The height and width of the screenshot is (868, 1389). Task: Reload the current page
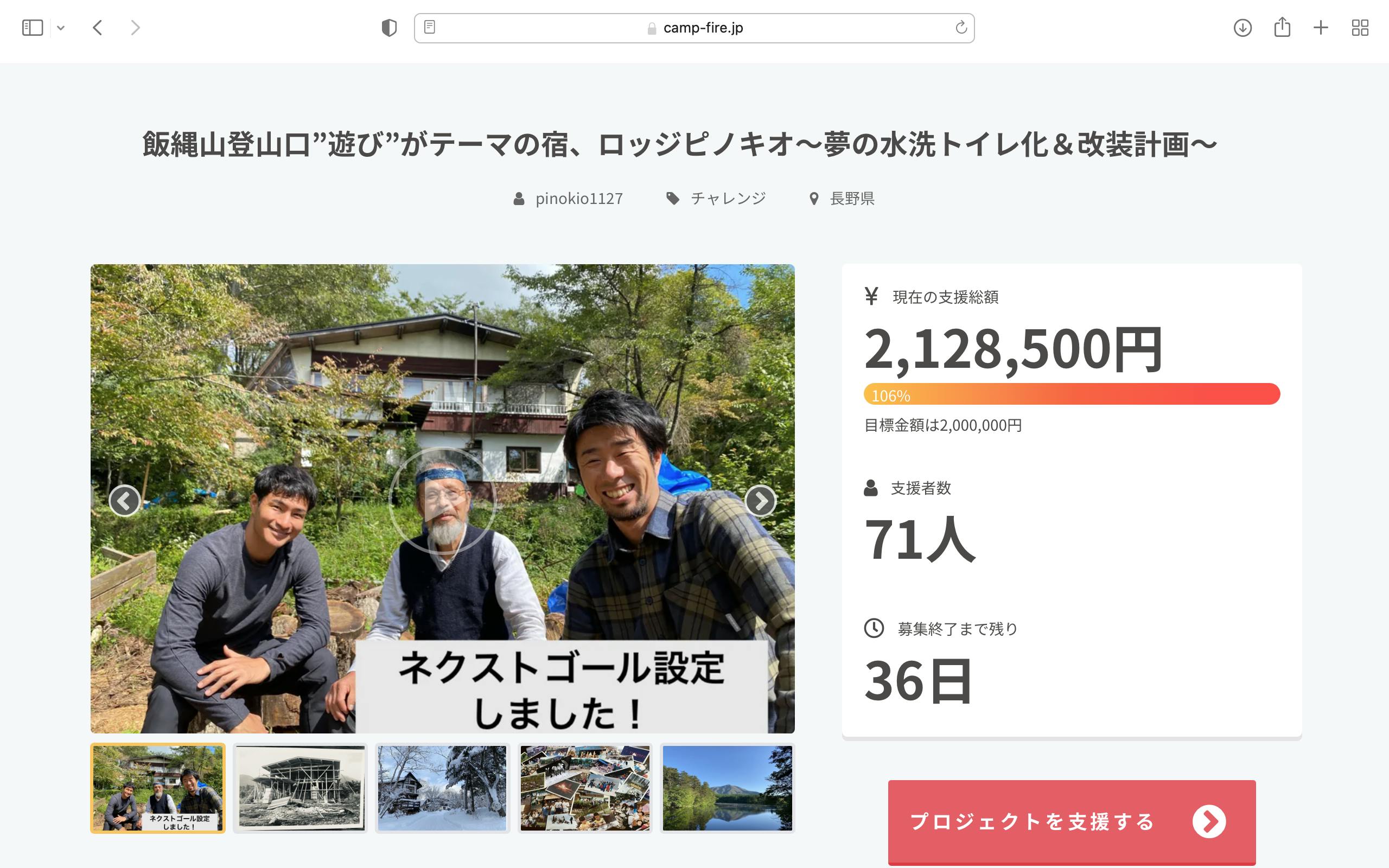tap(961, 28)
